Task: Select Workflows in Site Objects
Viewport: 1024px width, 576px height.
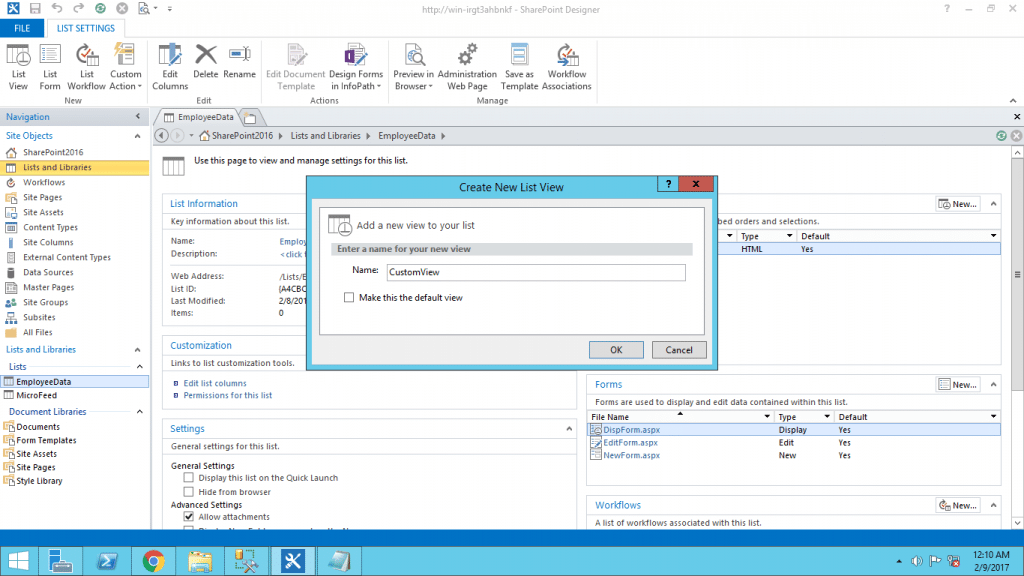Action: (x=44, y=182)
